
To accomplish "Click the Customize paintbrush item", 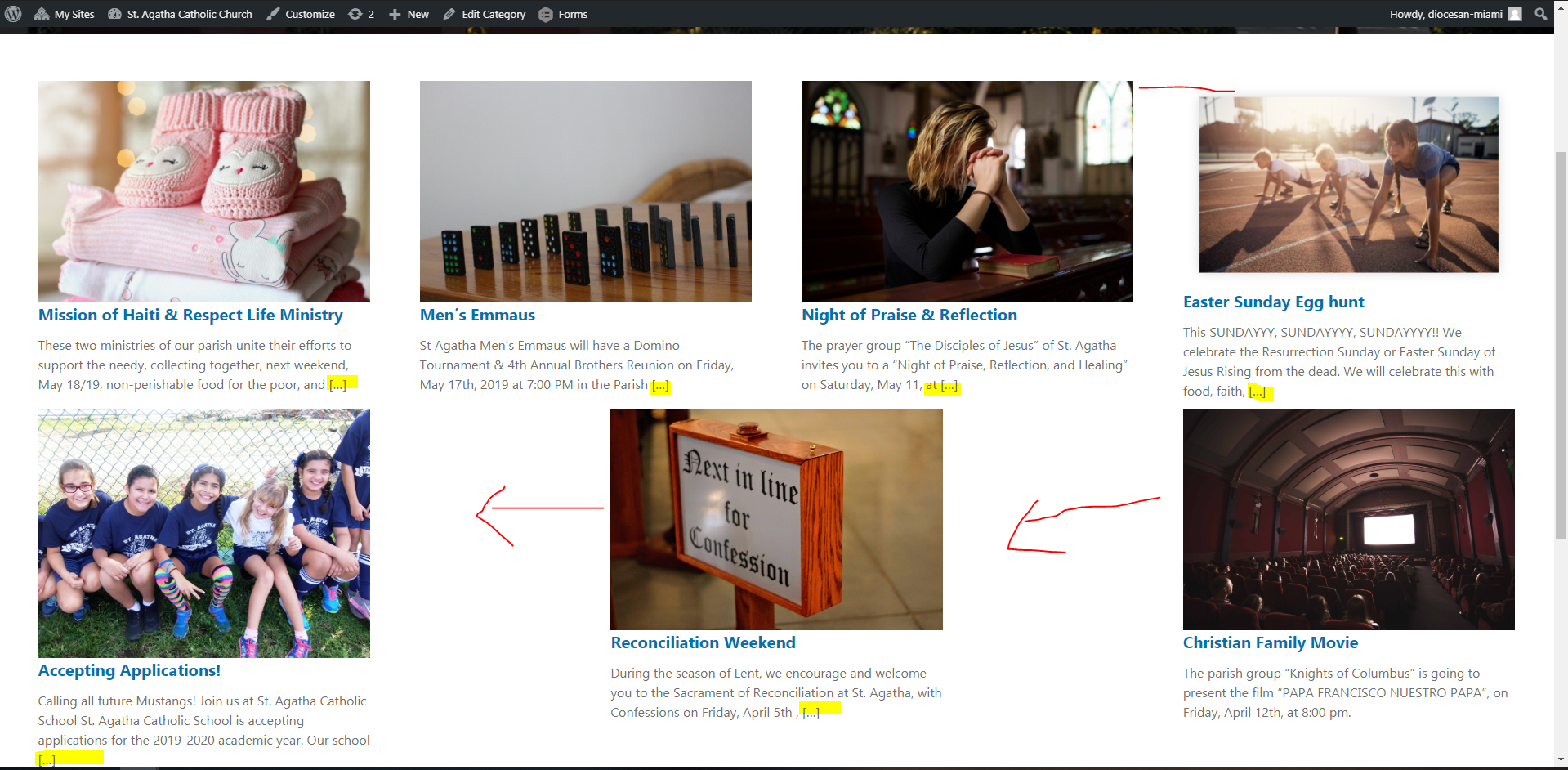I will click(301, 14).
